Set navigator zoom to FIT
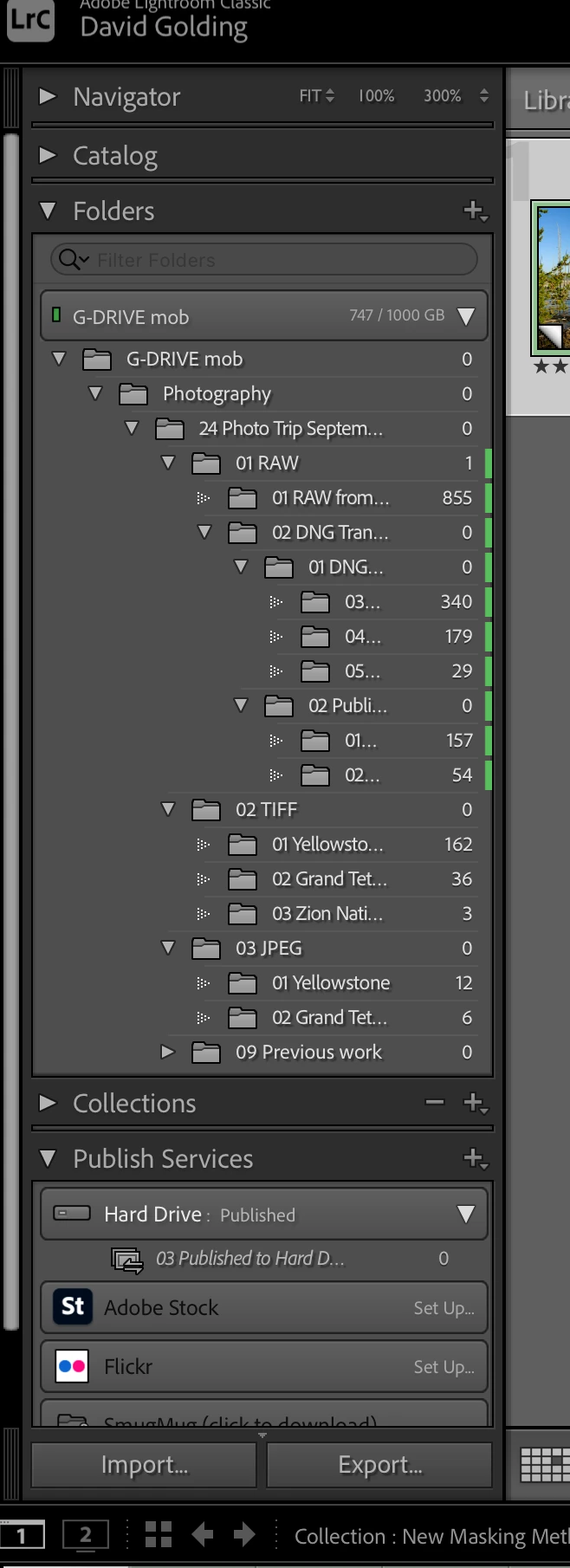This screenshot has width=570, height=1568. click(310, 96)
